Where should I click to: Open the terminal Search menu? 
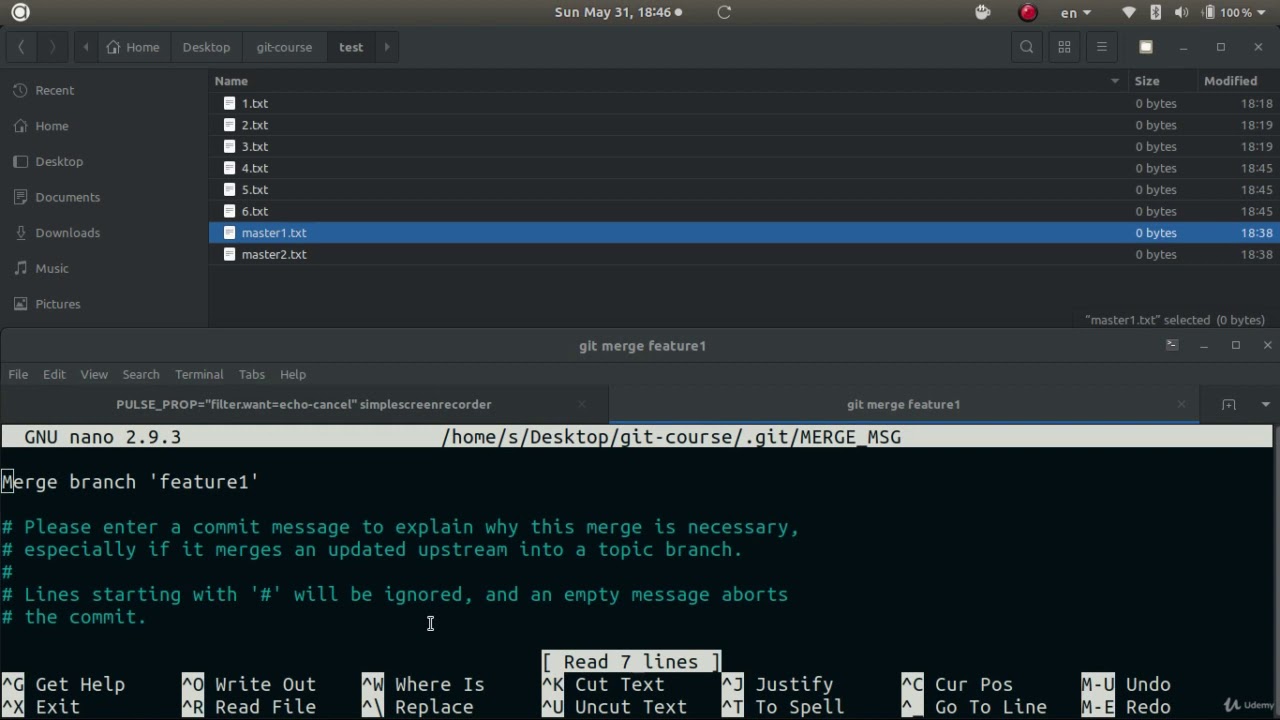point(141,374)
